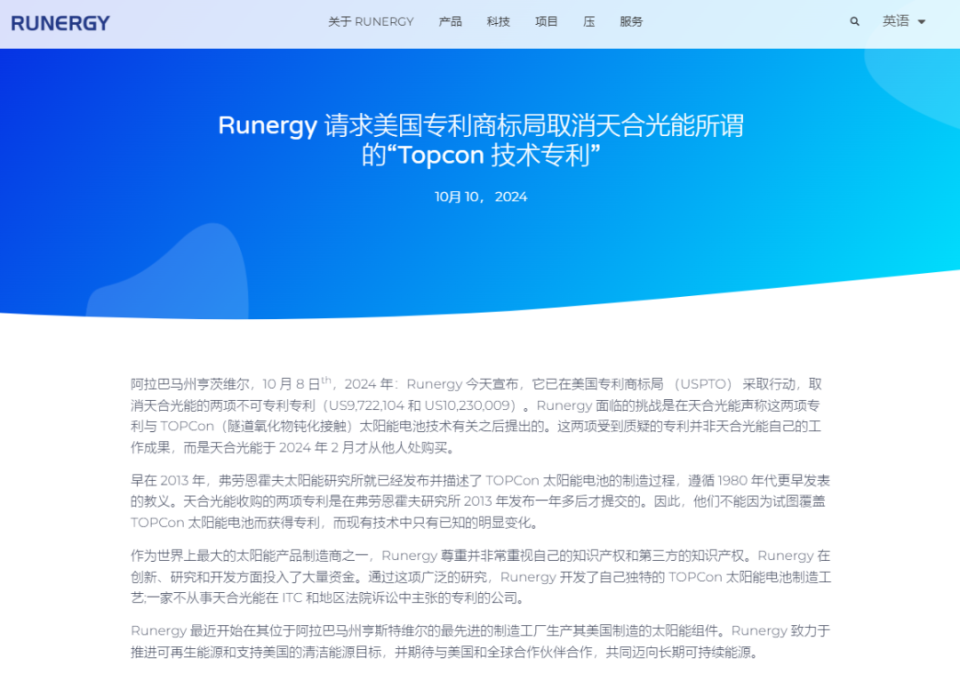Open the search magnifier icon

[x=855, y=21]
